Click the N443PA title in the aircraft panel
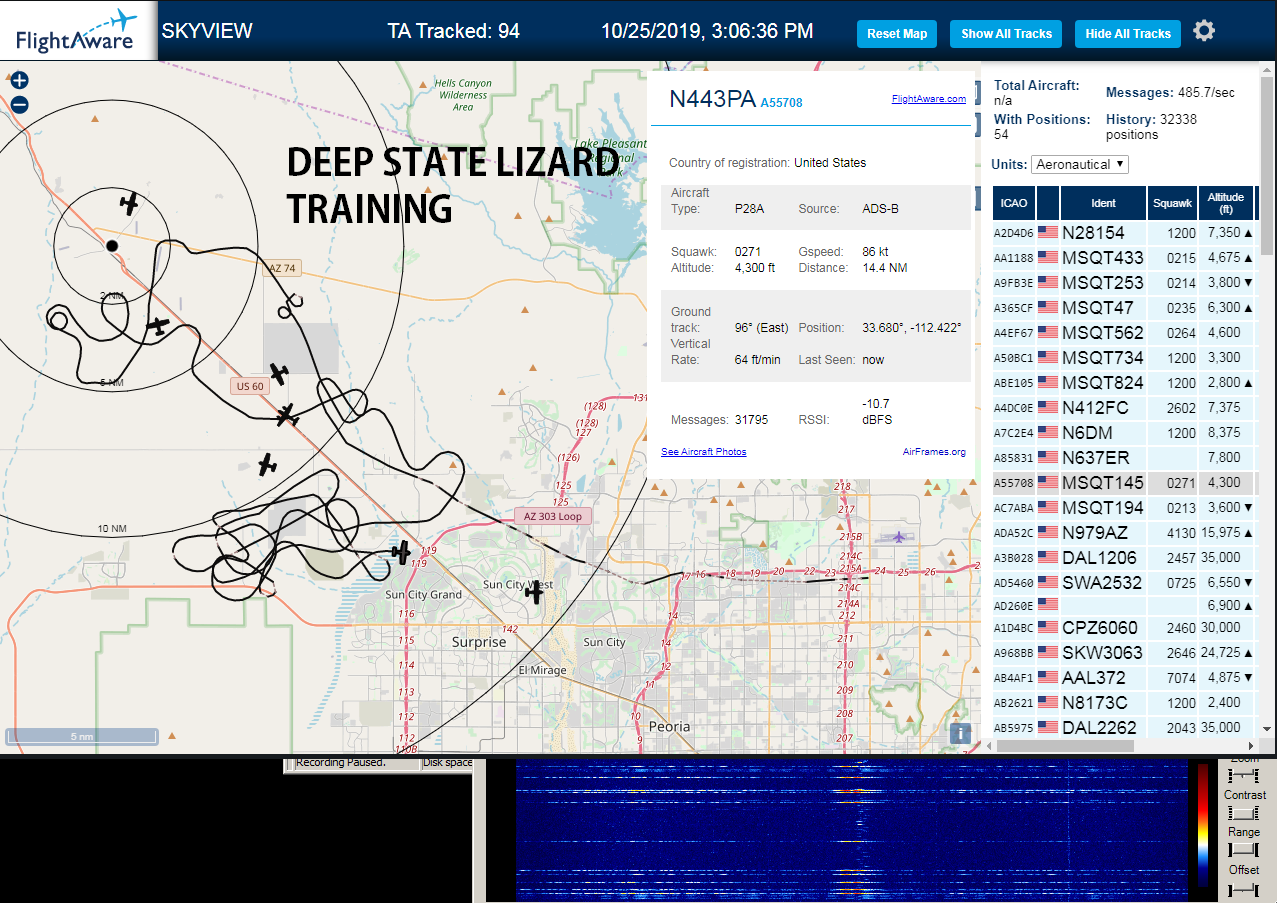 (712, 98)
